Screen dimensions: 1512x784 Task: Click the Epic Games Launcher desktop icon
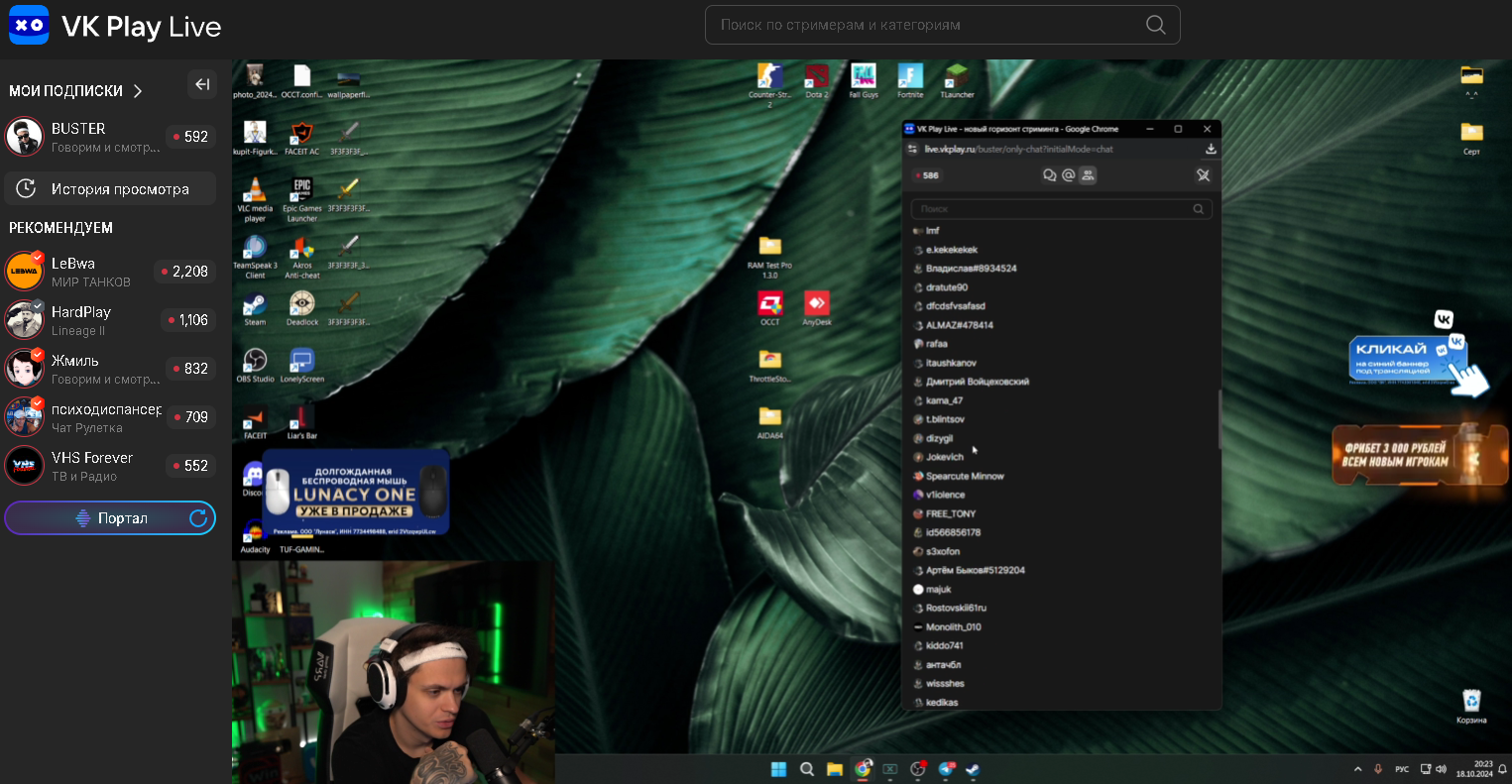(x=301, y=197)
